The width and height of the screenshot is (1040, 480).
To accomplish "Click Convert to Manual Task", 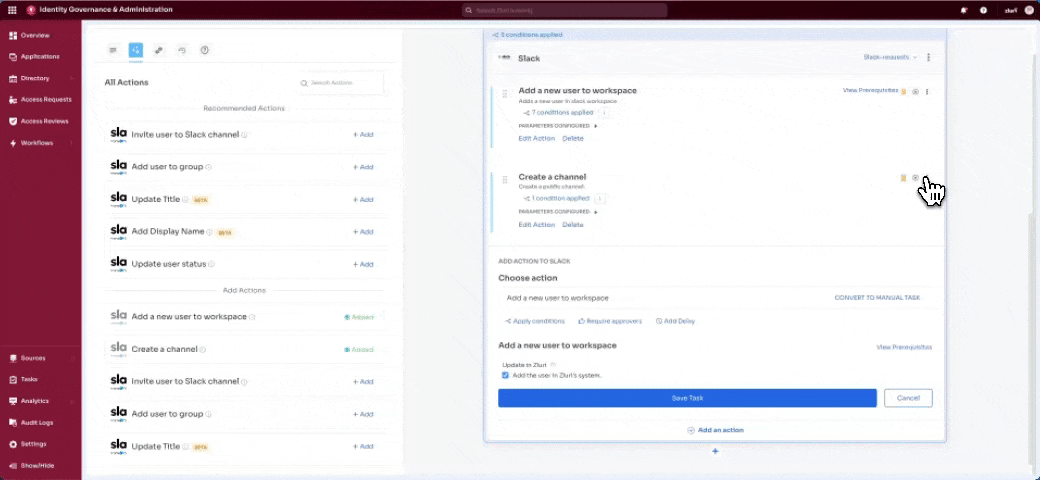I will 877,298.
